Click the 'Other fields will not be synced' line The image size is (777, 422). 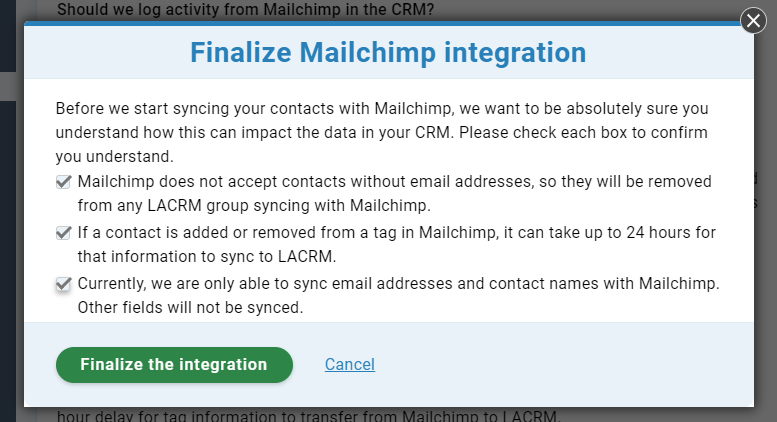click(x=190, y=308)
